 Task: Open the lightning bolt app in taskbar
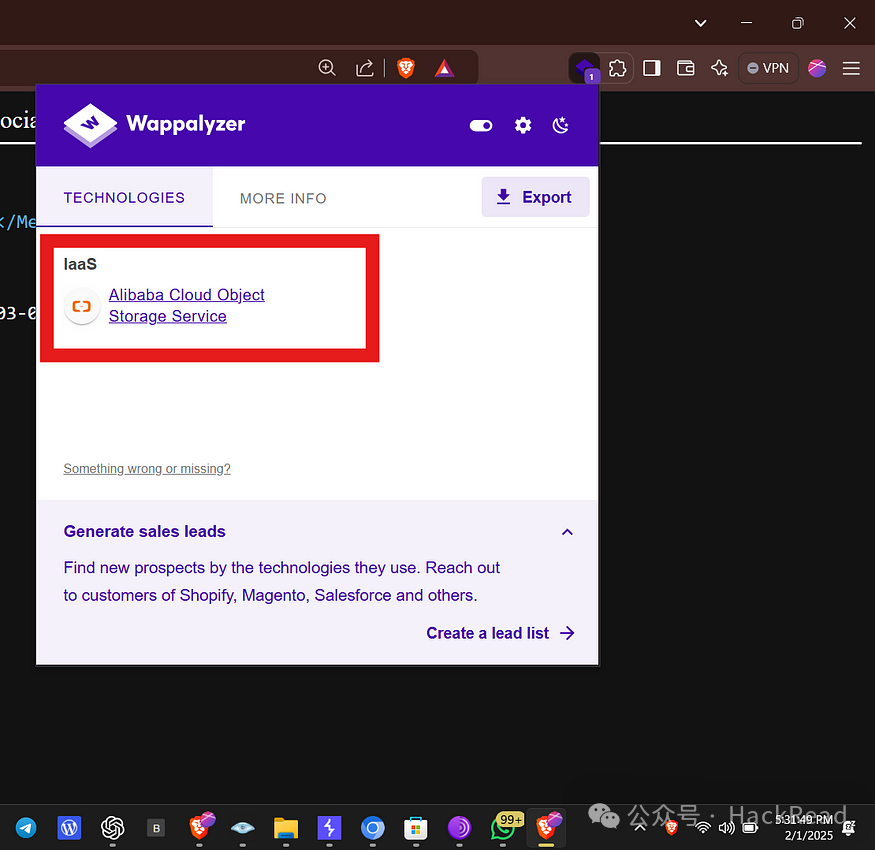(x=329, y=828)
